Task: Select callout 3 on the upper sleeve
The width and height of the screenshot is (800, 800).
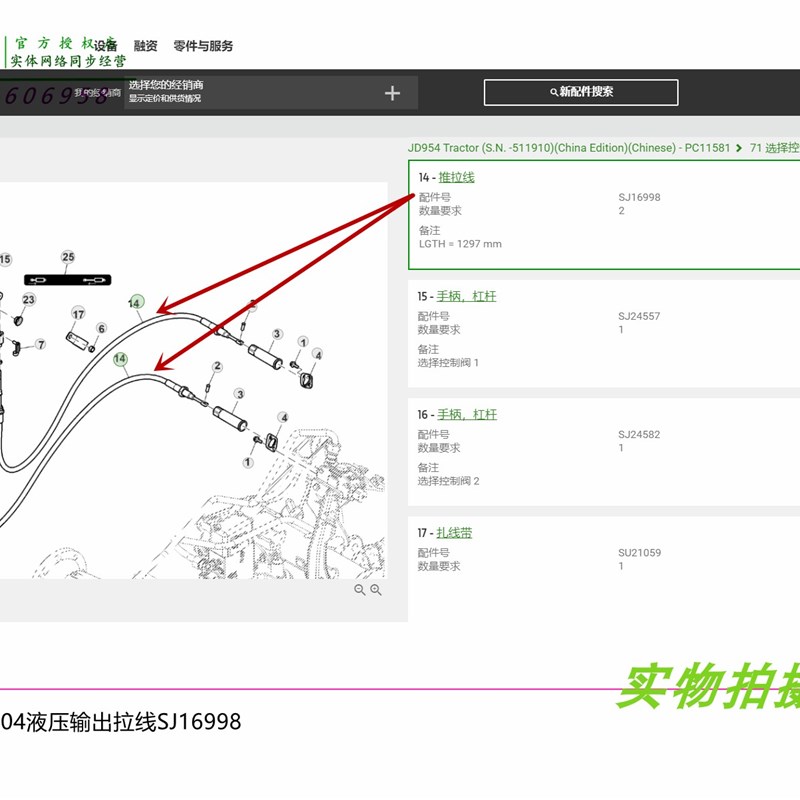Action: click(x=277, y=334)
